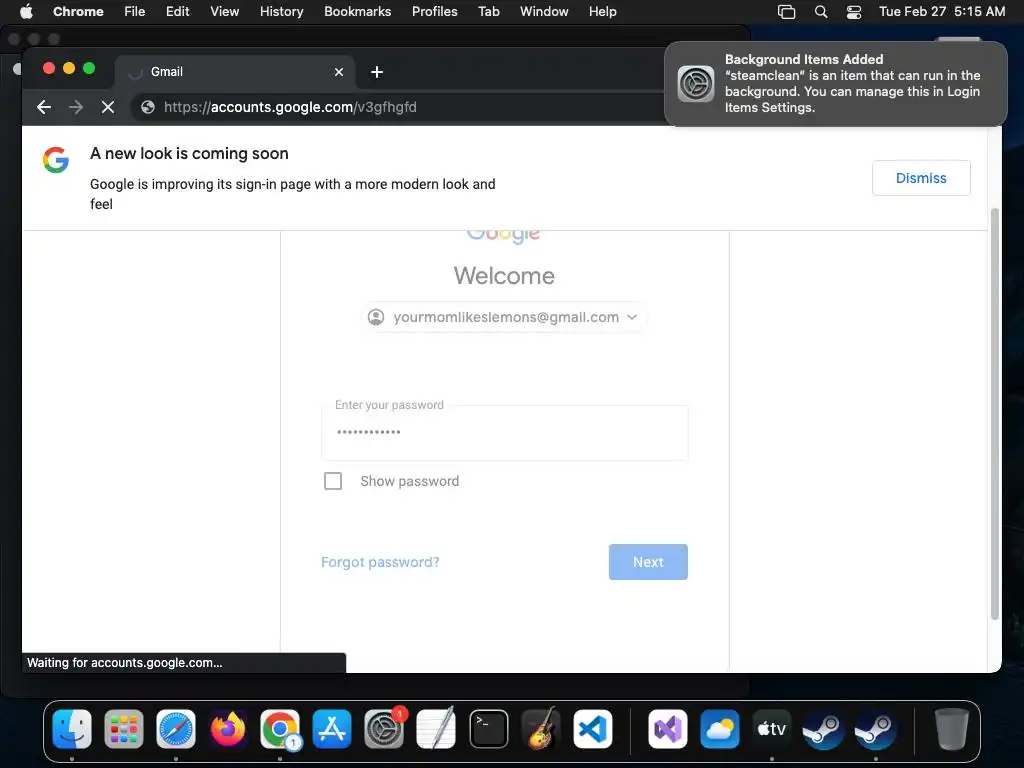This screenshot has width=1024, height=768.
Task: Open the Edit menu
Action: pos(178,11)
